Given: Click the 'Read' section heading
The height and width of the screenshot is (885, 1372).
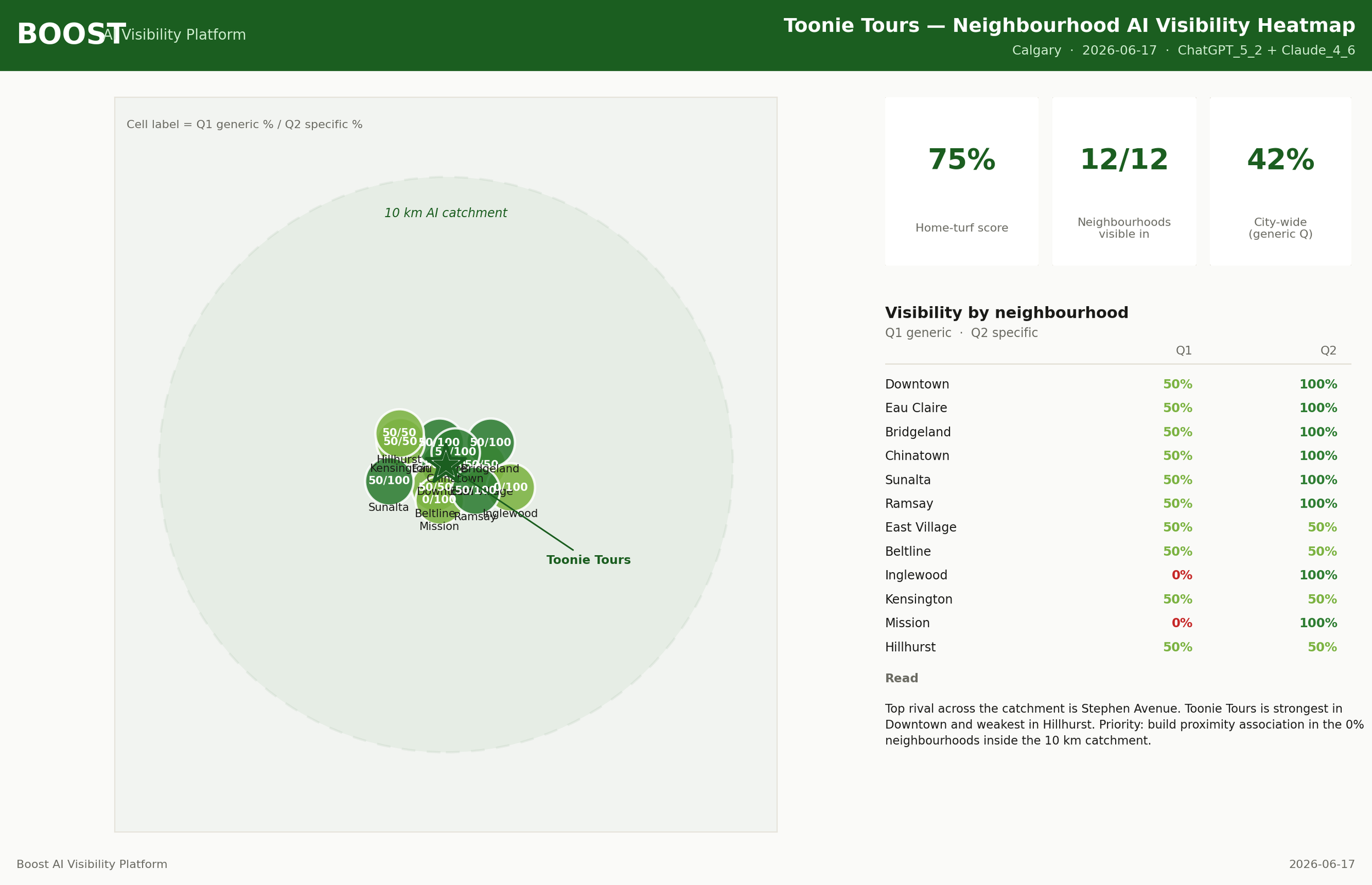Looking at the screenshot, I should pyautogui.click(x=901, y=679).
